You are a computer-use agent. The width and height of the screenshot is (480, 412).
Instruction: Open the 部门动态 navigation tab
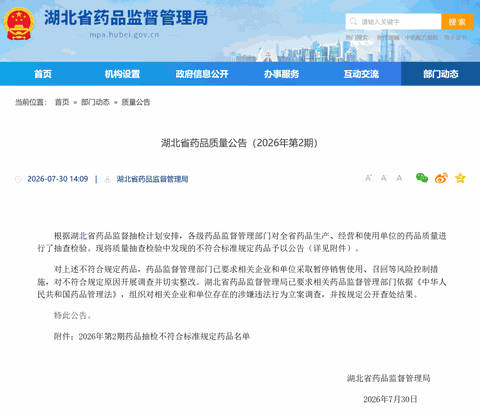[x=441, y=74]
